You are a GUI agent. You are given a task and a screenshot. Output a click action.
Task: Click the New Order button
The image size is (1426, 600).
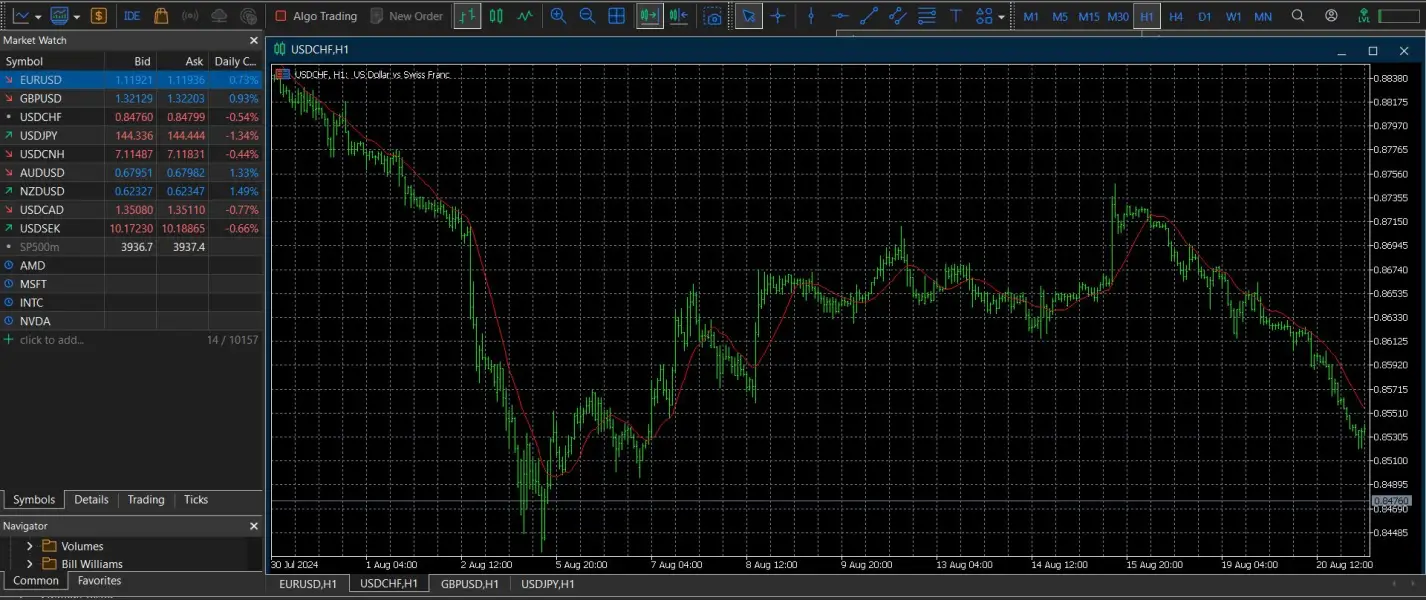406,16
